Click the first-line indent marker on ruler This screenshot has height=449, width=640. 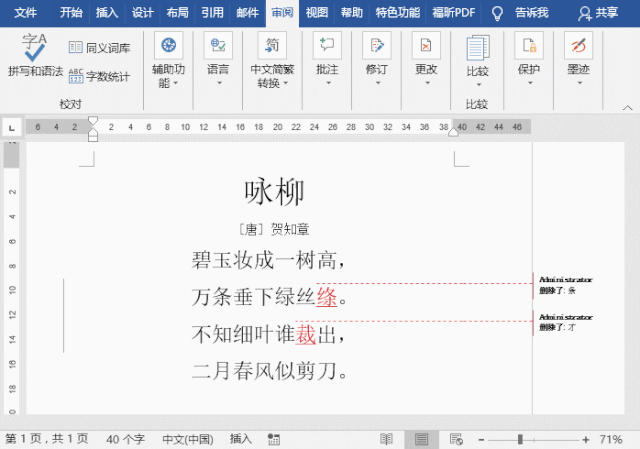click(93, 120)
